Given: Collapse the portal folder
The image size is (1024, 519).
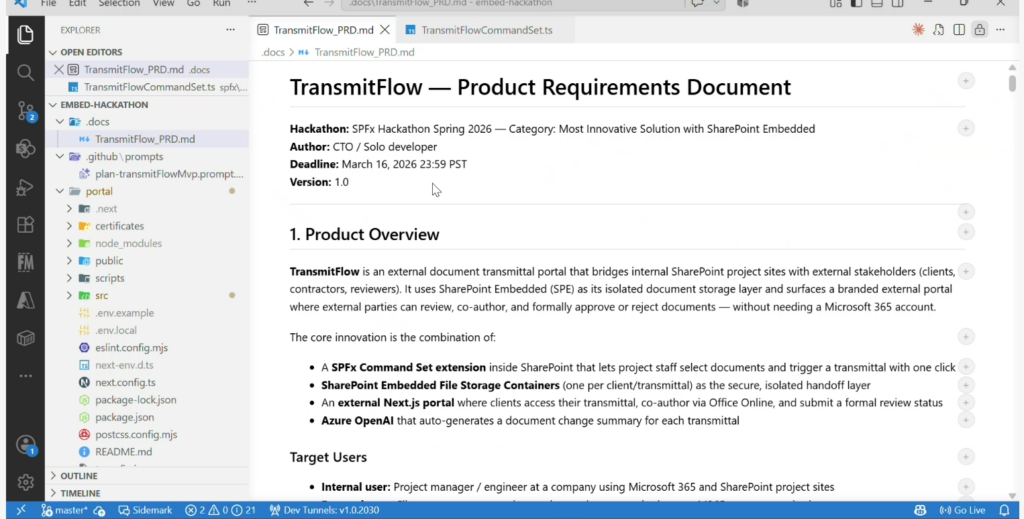Looking at the screenshot, I should [x=60, y=191].
